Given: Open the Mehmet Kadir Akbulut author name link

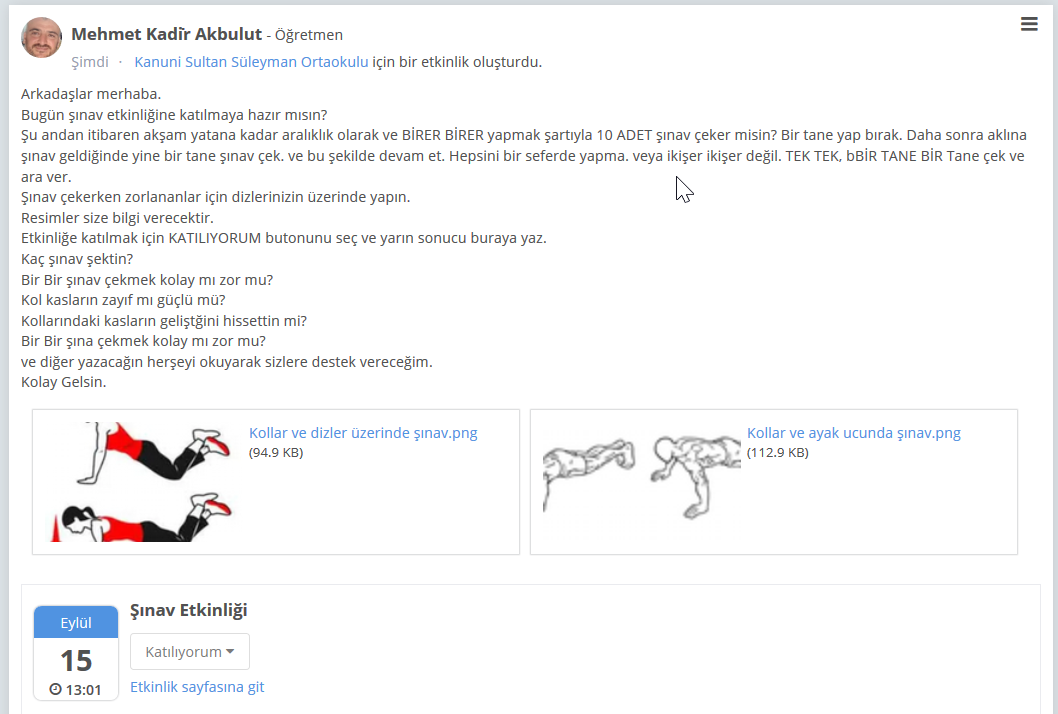Looking at the screenshot, I should pos(166,34).
